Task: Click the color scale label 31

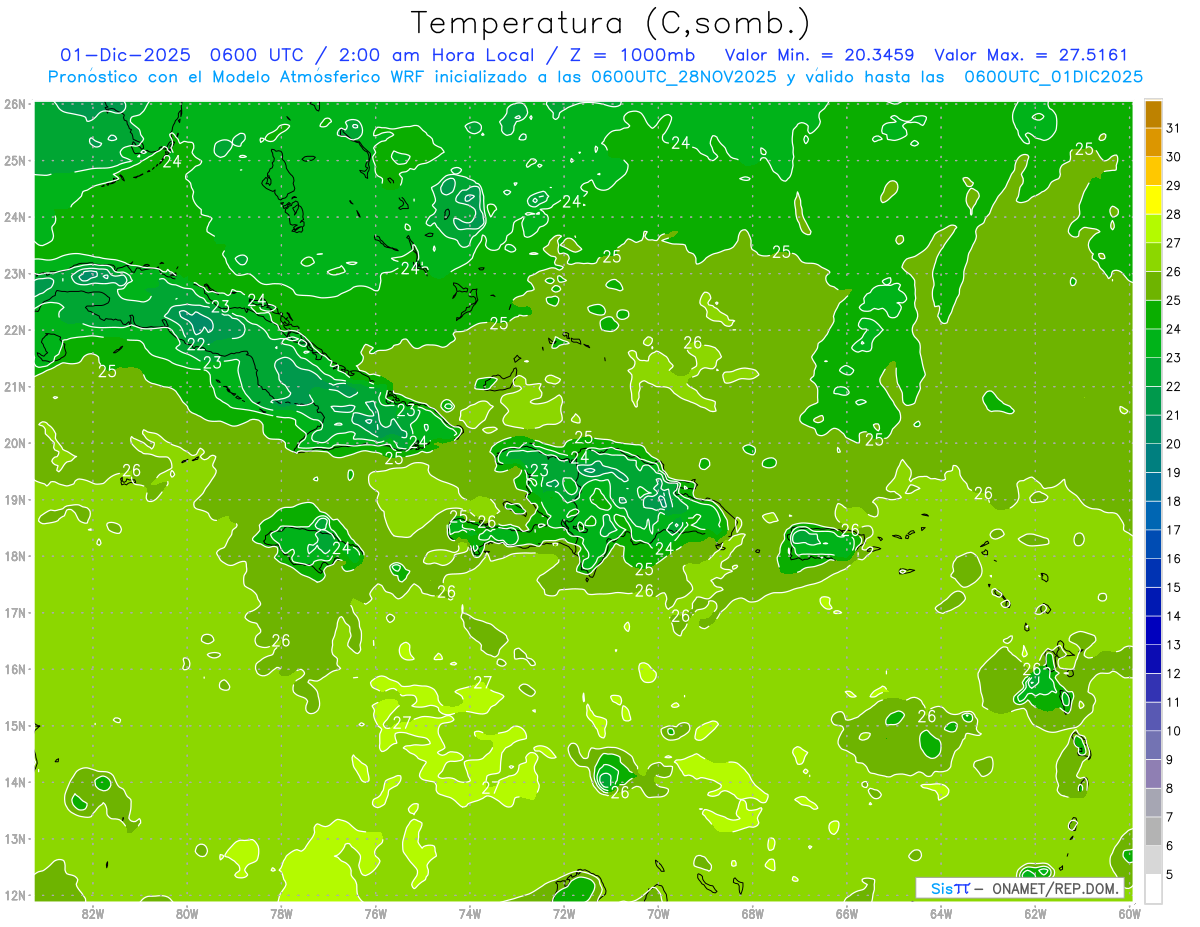Action: pos(1173,128)
